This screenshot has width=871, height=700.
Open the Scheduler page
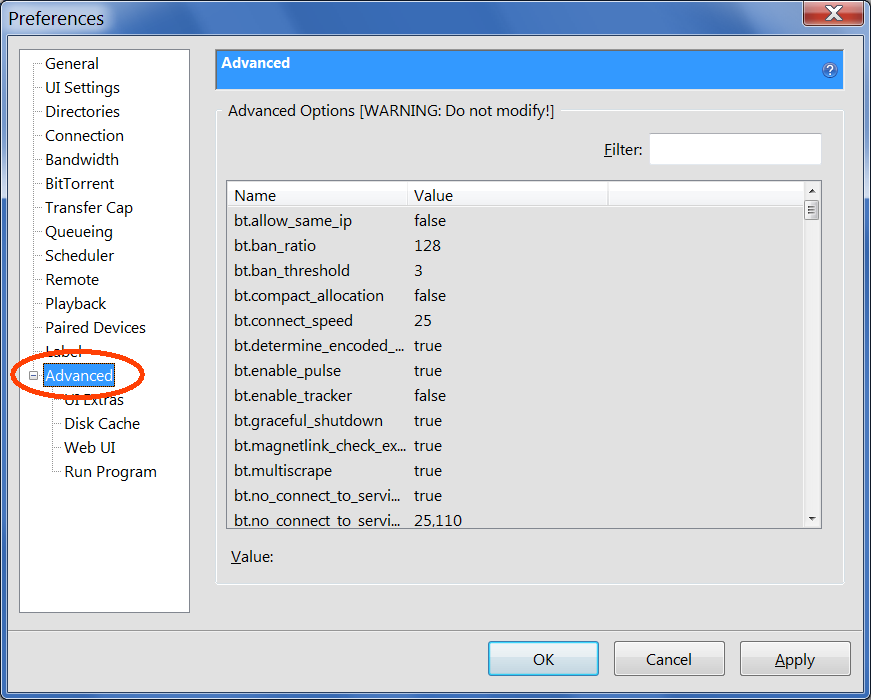point(79,256)
